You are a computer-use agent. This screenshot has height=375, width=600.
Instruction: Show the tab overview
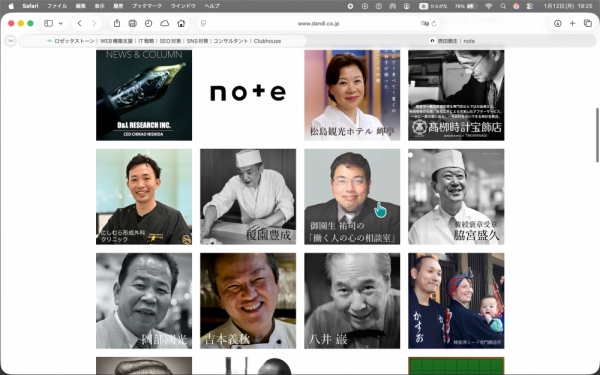pos(588,23)
